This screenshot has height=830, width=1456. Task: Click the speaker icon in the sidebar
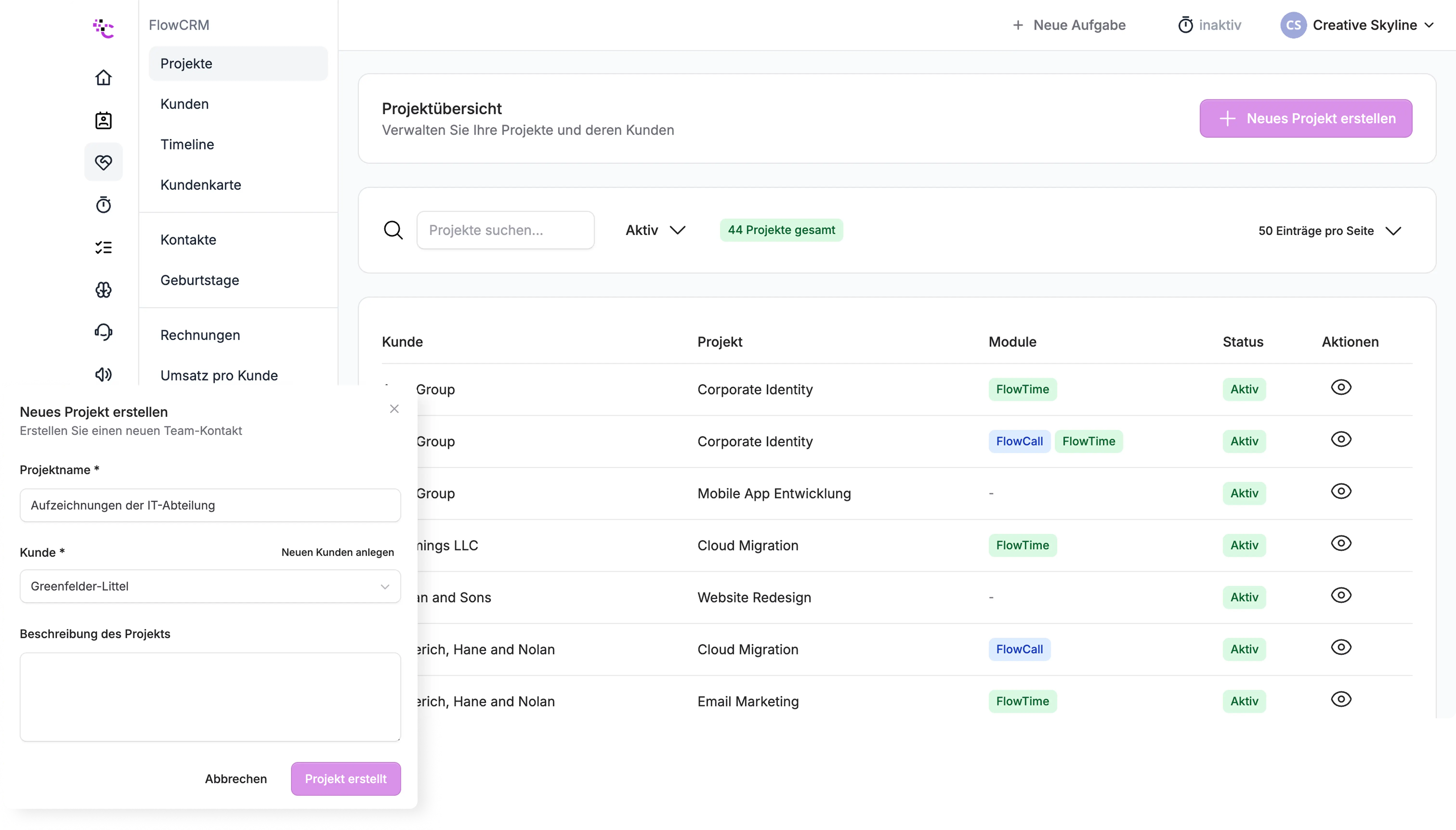(103, 375)
